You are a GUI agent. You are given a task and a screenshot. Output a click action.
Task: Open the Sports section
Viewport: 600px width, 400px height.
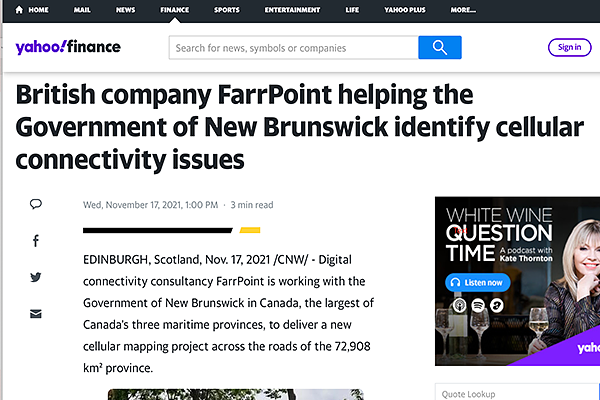click(x=227, y=10)
